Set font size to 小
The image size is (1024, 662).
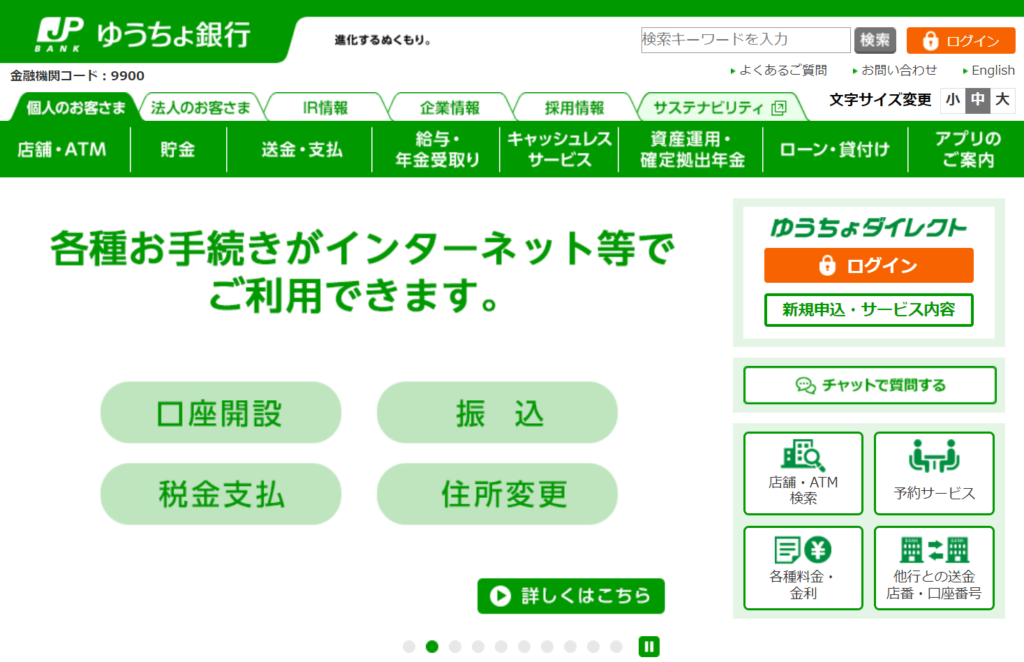point(953,100)
